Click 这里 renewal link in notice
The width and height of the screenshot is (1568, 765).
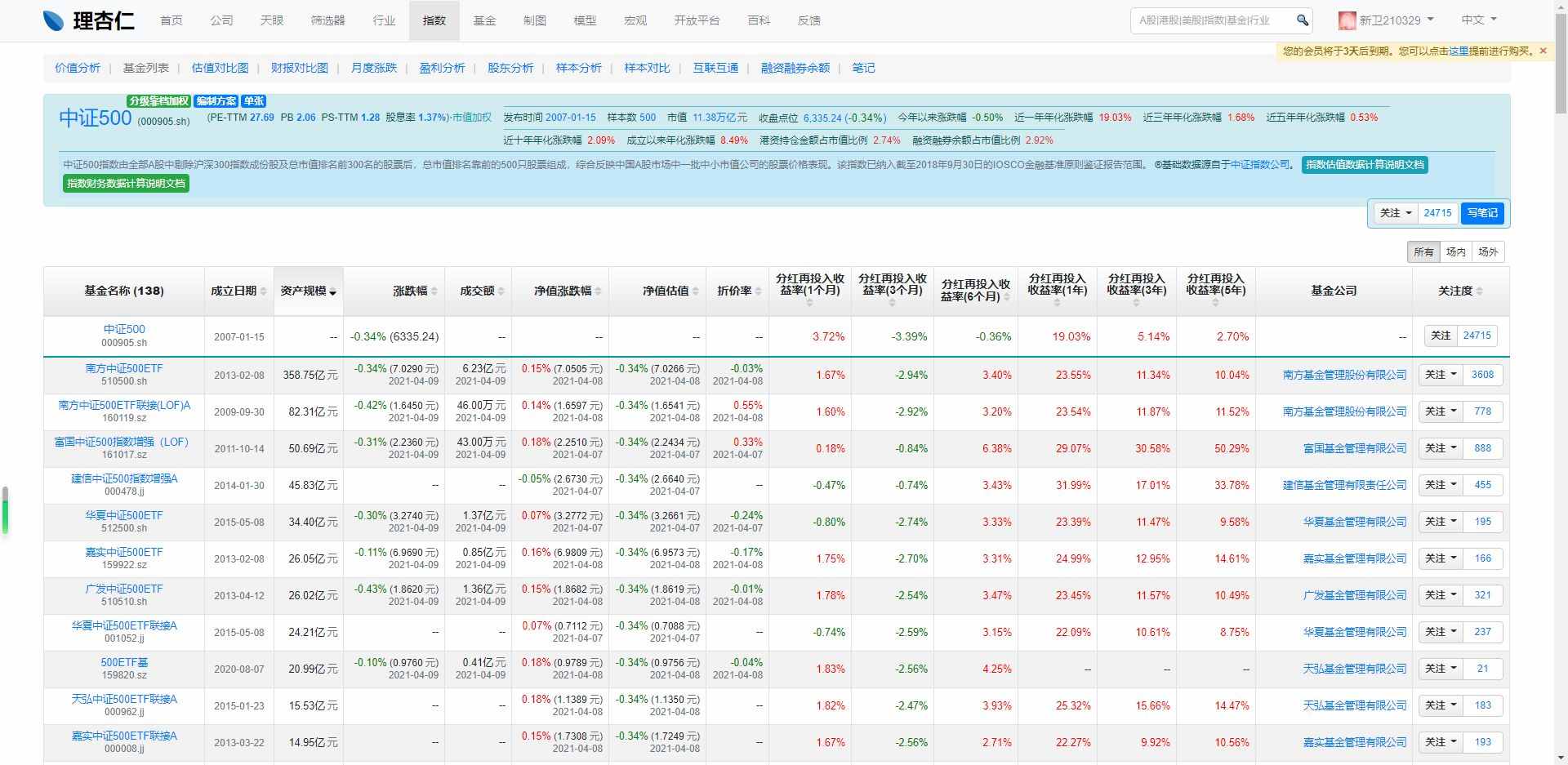1459,51
